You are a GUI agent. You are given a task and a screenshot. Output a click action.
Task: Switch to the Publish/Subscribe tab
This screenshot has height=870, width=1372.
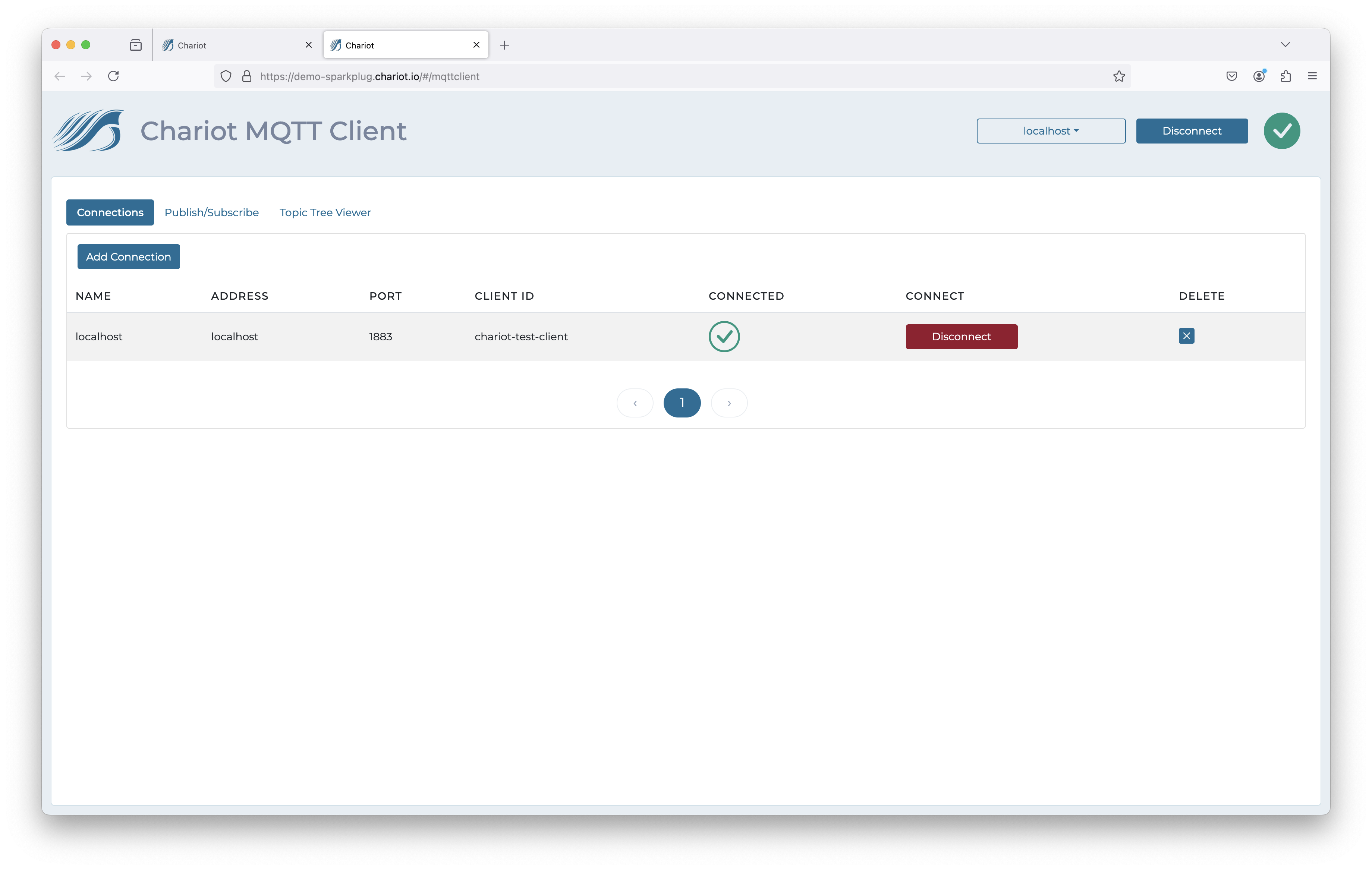[211, 212]
